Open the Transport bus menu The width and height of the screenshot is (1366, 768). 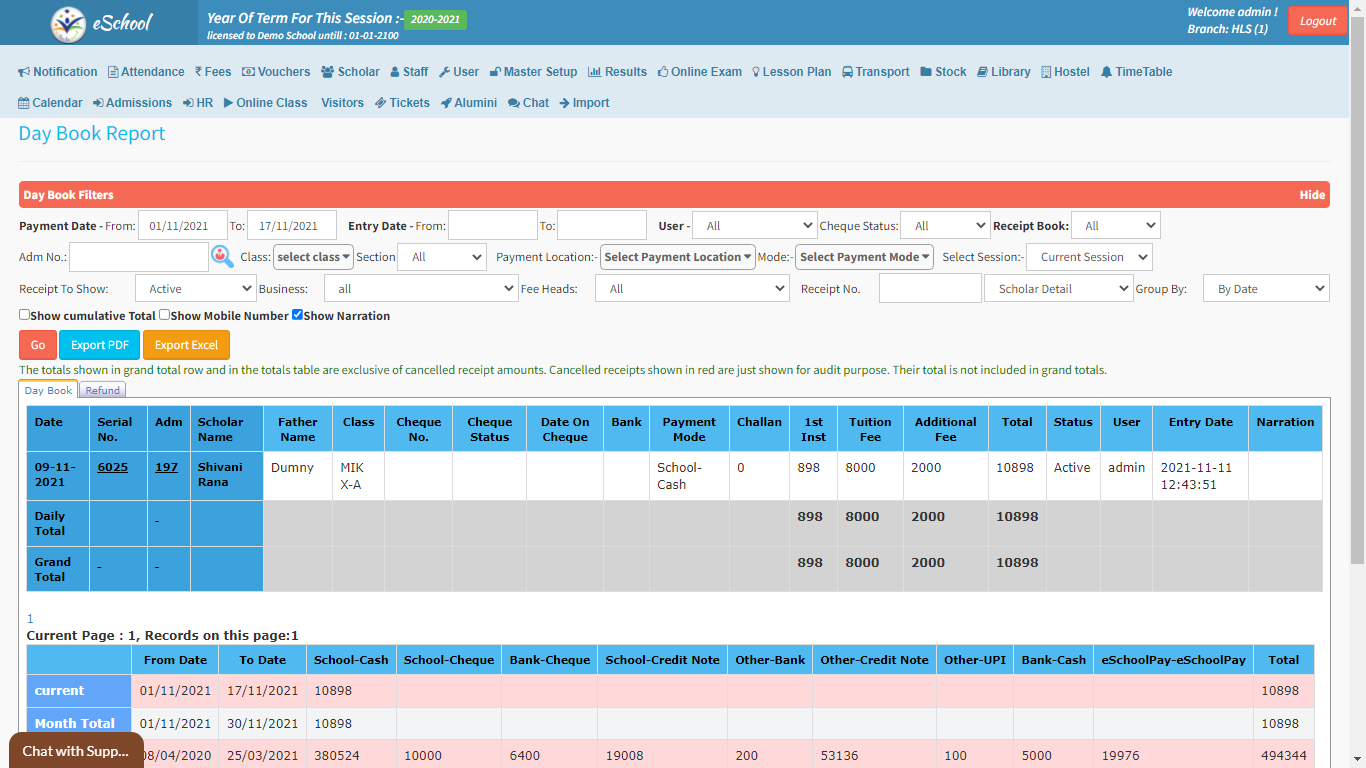click(875, 72)
